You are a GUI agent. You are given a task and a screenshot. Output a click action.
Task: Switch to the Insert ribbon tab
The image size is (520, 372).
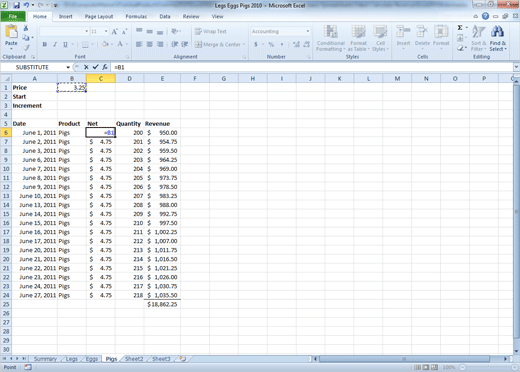[x=65, y=16]
